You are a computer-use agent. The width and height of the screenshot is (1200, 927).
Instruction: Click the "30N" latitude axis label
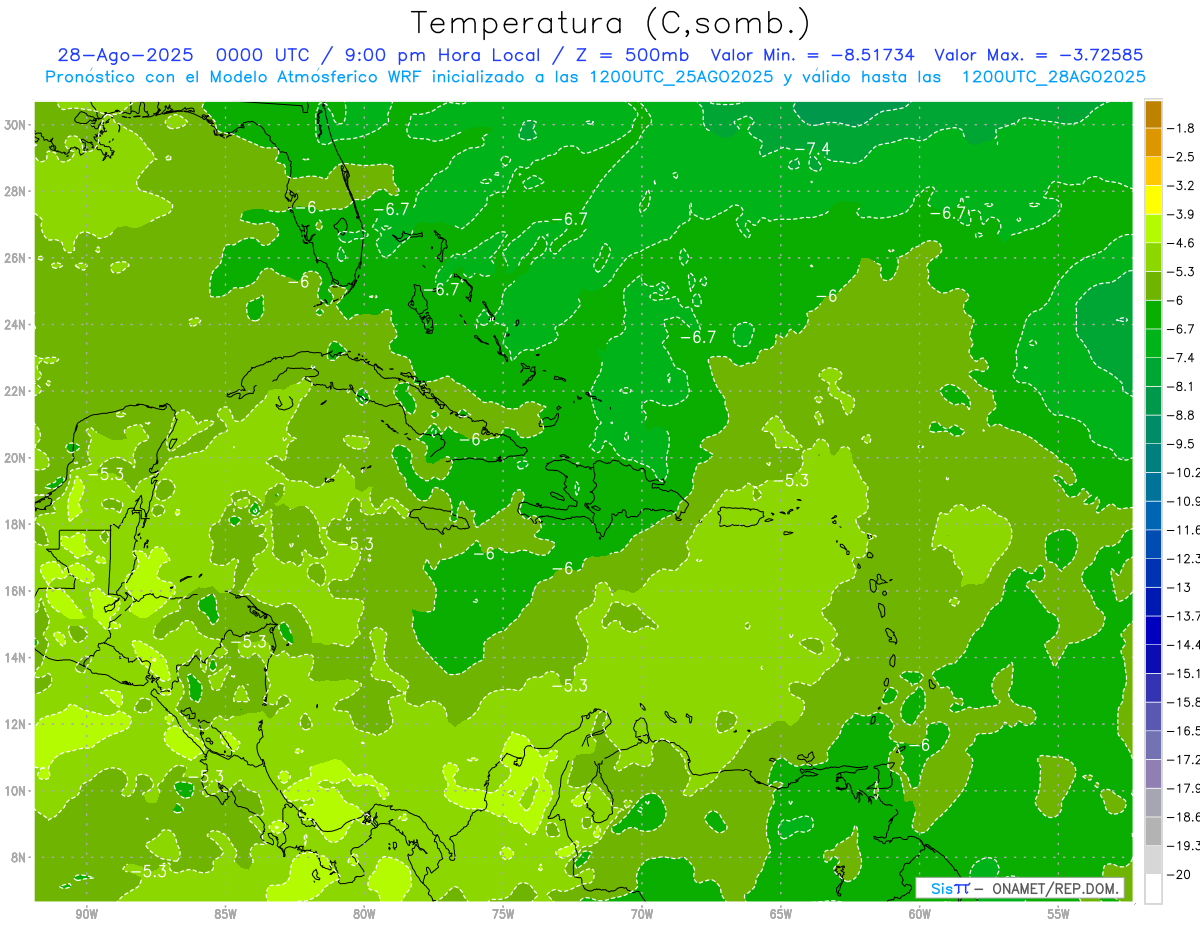pos(16,125)
